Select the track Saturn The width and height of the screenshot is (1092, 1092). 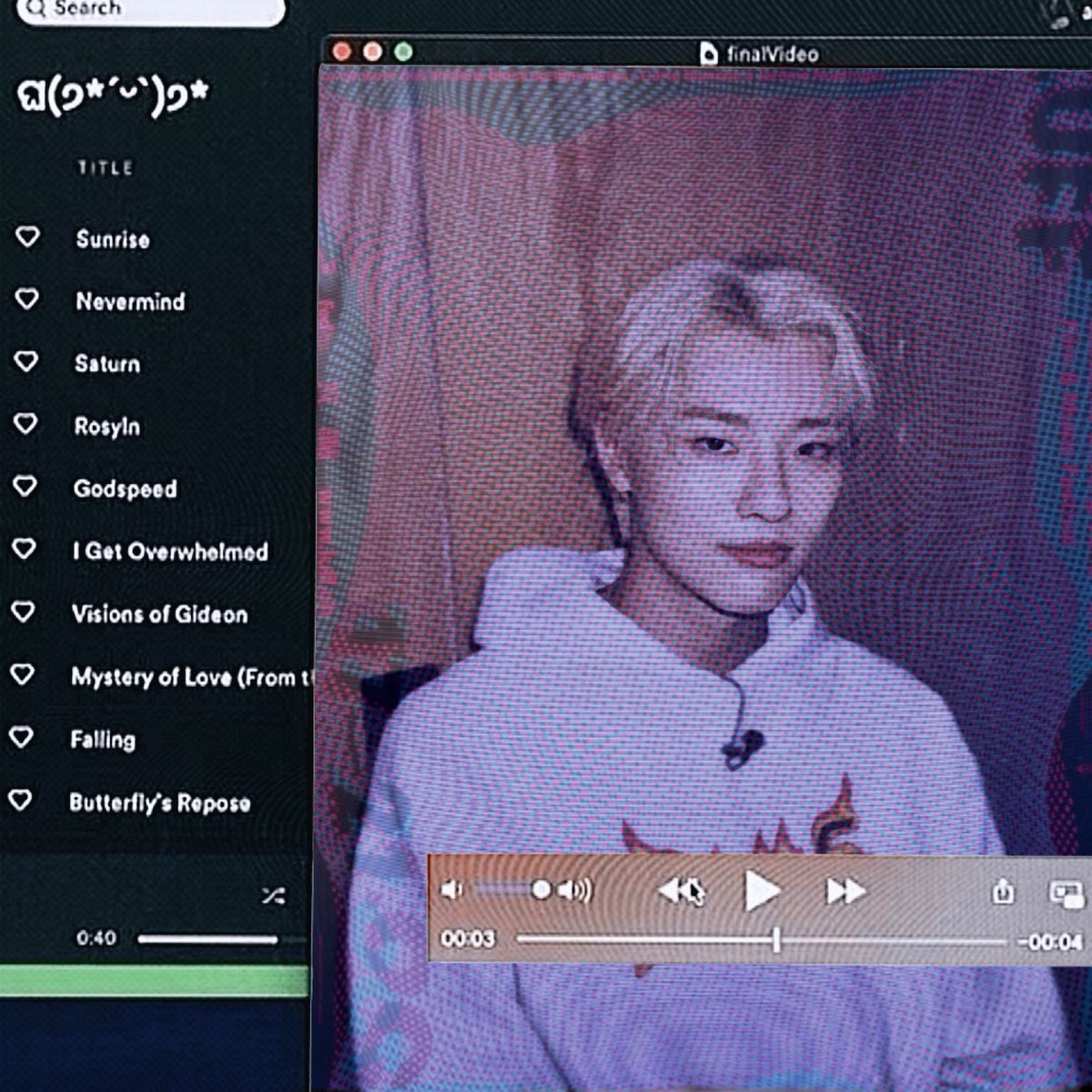(x=107, y=364)
